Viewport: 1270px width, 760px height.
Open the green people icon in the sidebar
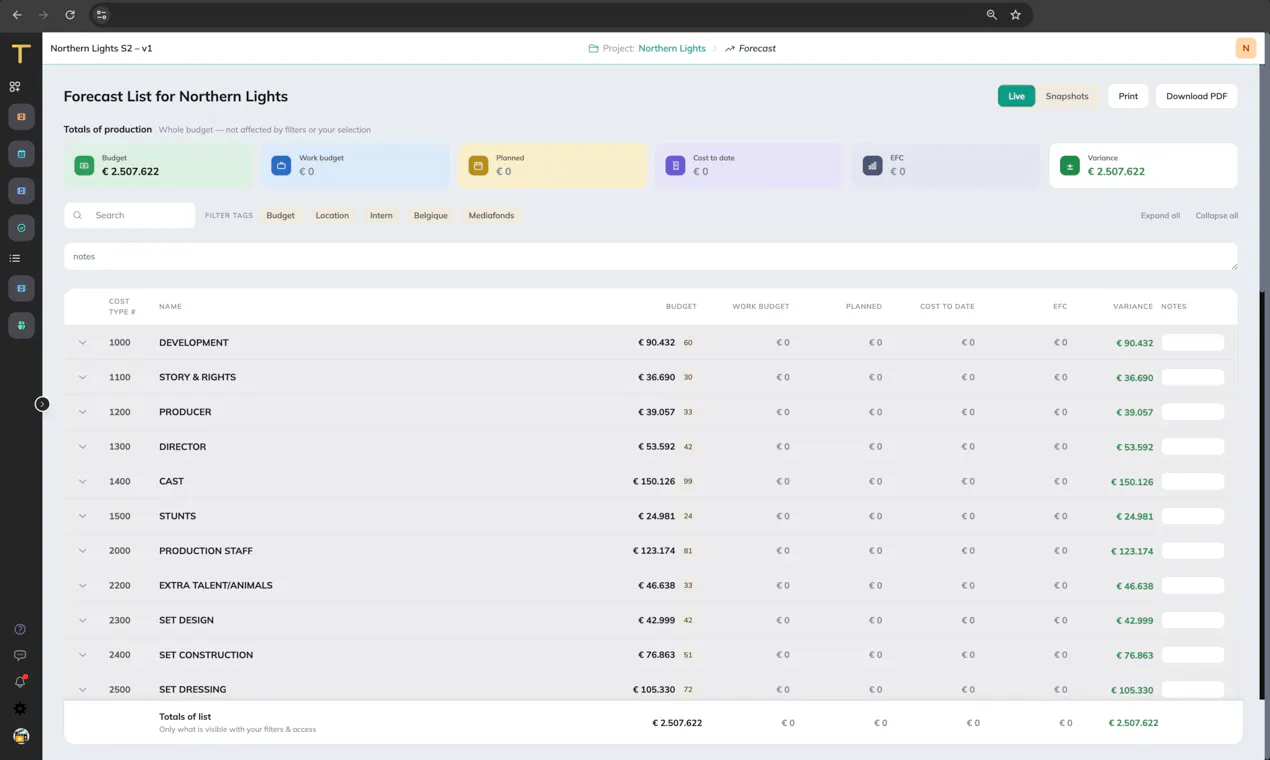coord(21,325)
